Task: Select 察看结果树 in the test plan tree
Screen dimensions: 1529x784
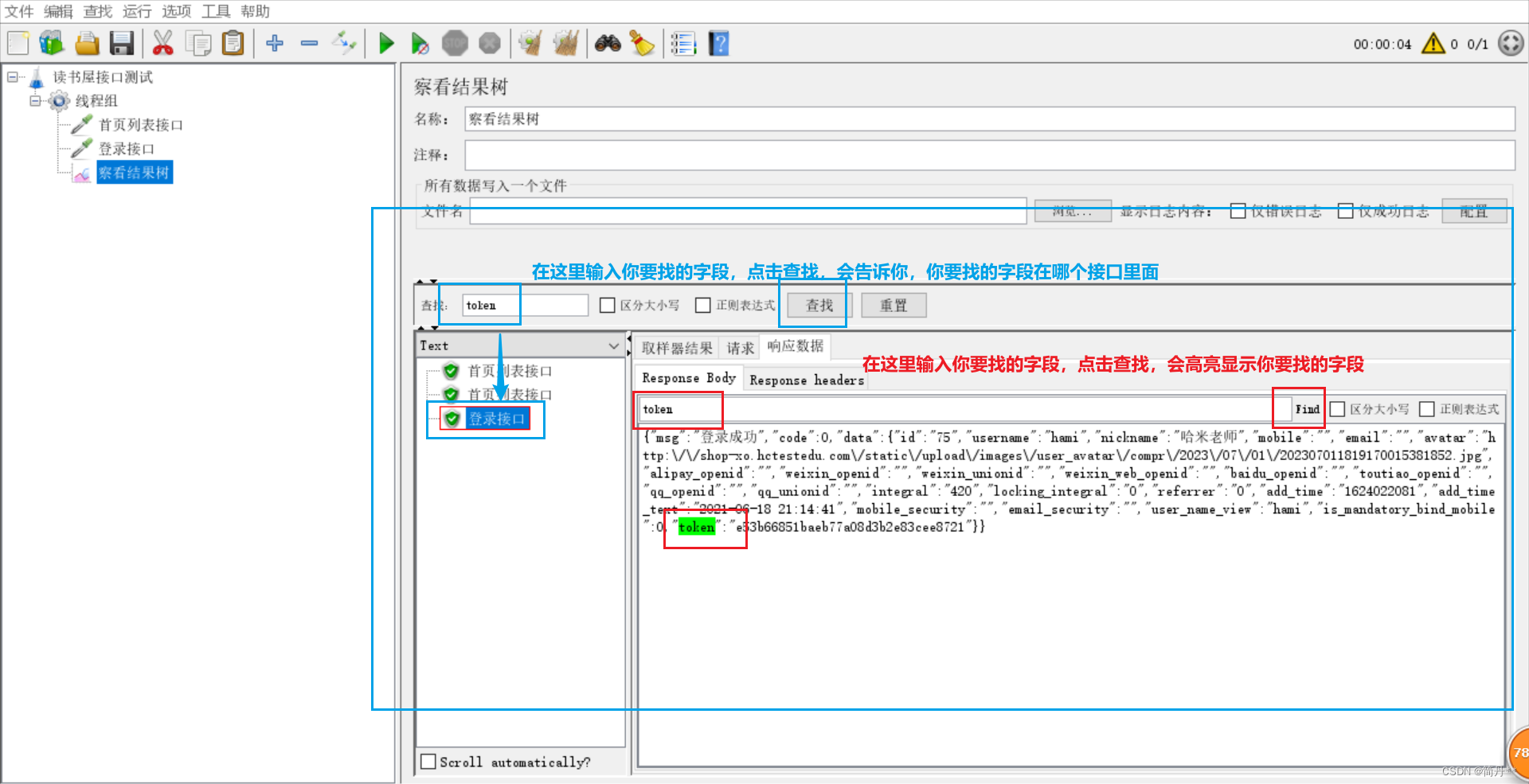Action: coord(135,173)
